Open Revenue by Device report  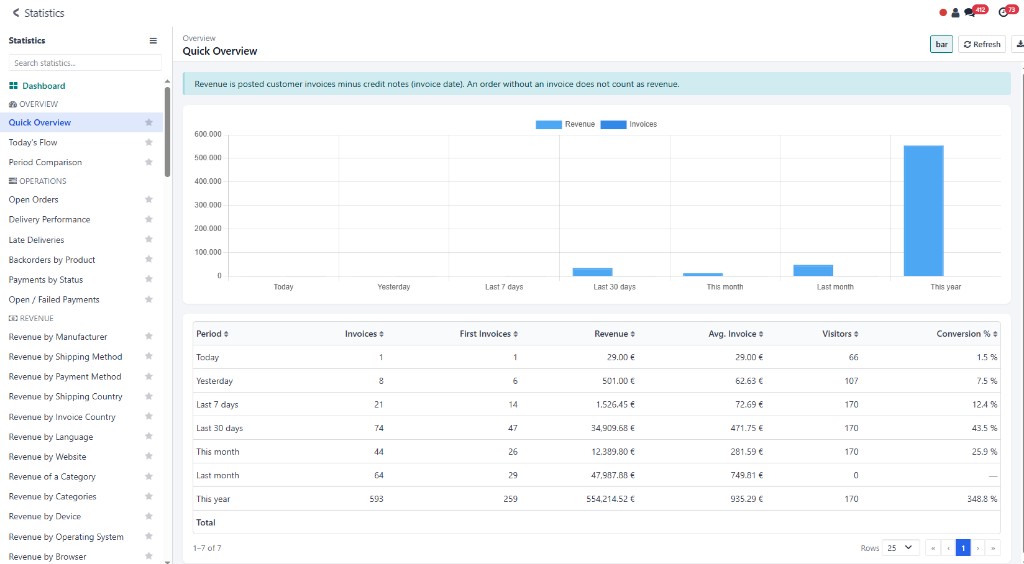pyautogui.click(x=45, y=516)
